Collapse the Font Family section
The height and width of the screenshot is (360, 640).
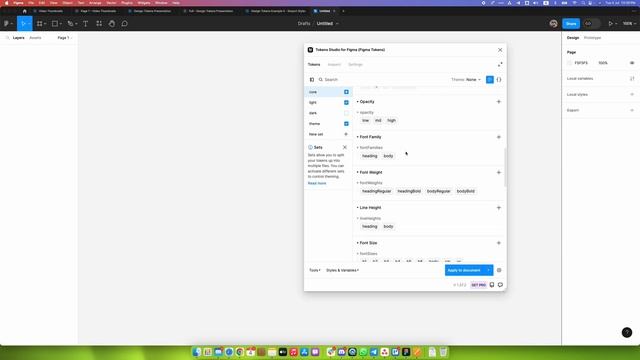pos(369,137)
